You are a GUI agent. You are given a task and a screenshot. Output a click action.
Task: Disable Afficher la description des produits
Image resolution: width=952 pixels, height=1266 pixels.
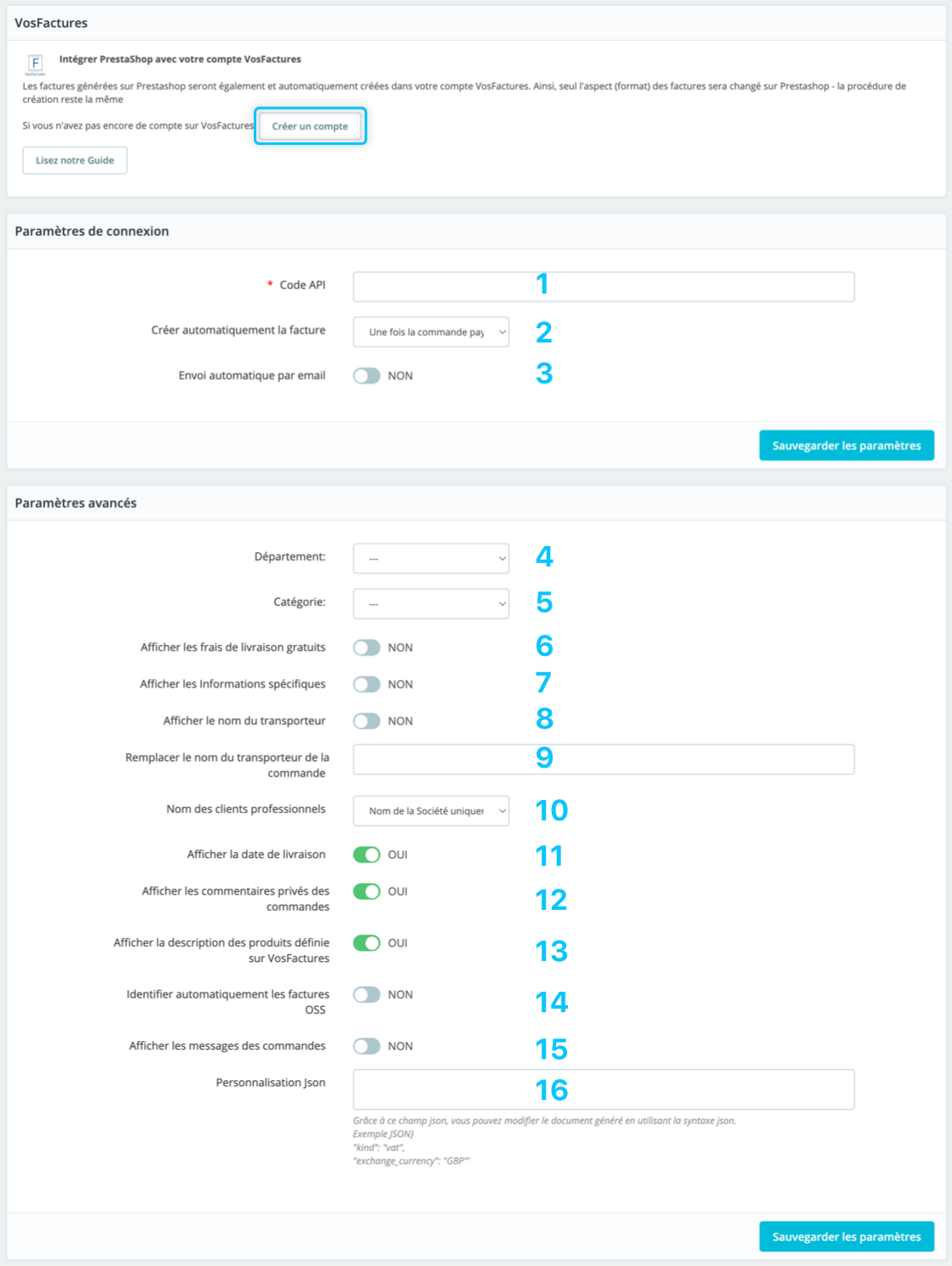click(368, 943)
